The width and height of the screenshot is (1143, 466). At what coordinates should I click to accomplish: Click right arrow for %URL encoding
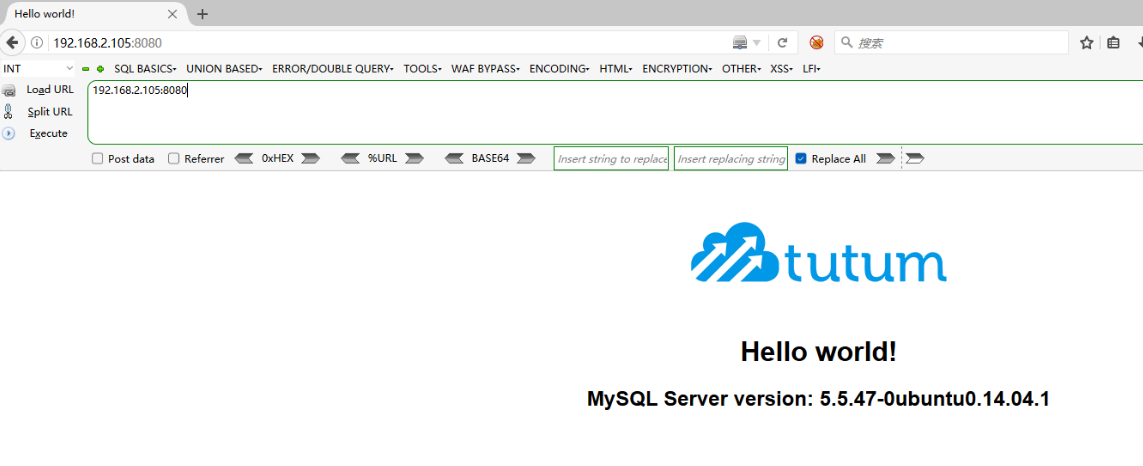point(415,158)
